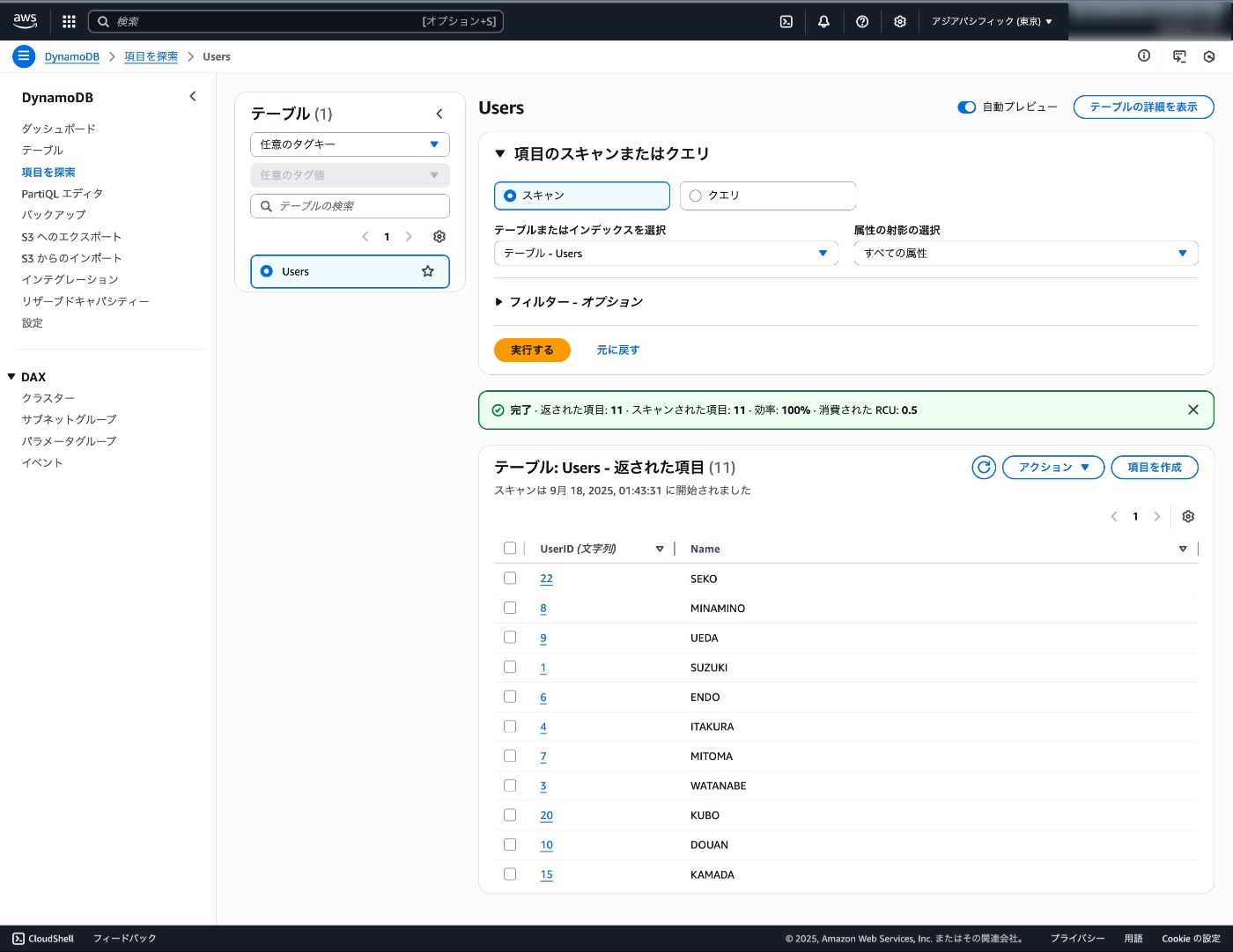This screenshot has width=1233, height=952.
Task: Focus the AWS top search field
Action: [x=296, y=21]
